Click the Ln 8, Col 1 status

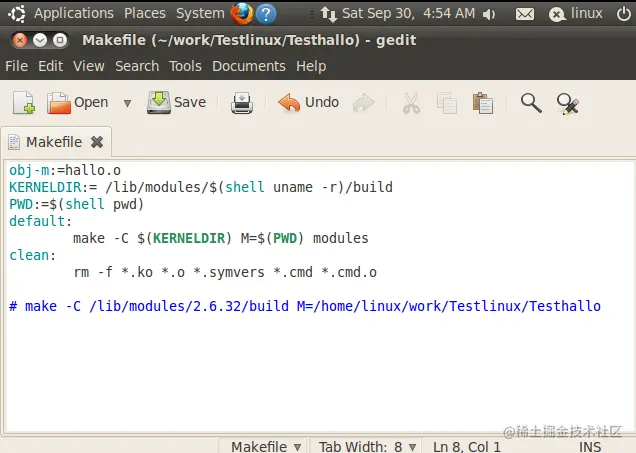pyautogui.click(x=466, y=447)
